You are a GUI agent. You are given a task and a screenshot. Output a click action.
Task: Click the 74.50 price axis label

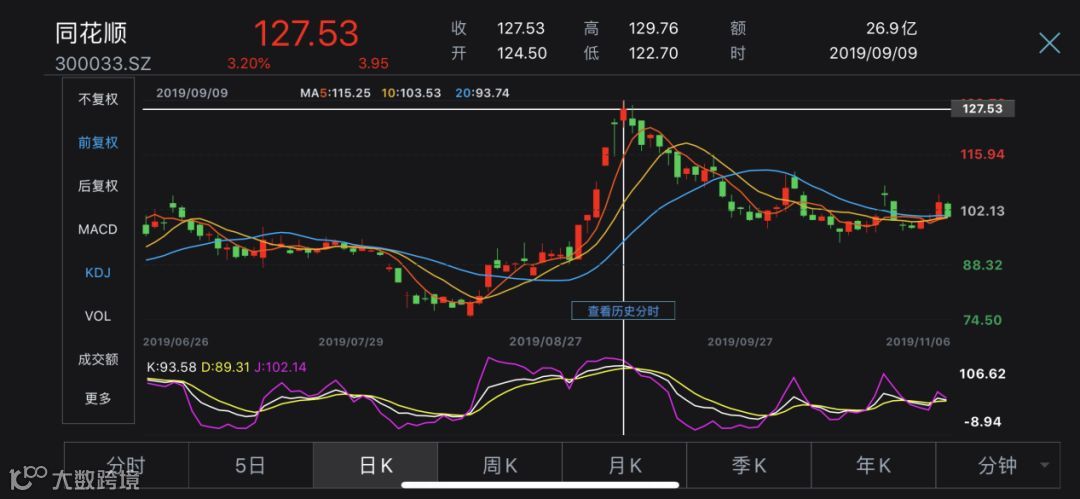coord(982,320)
